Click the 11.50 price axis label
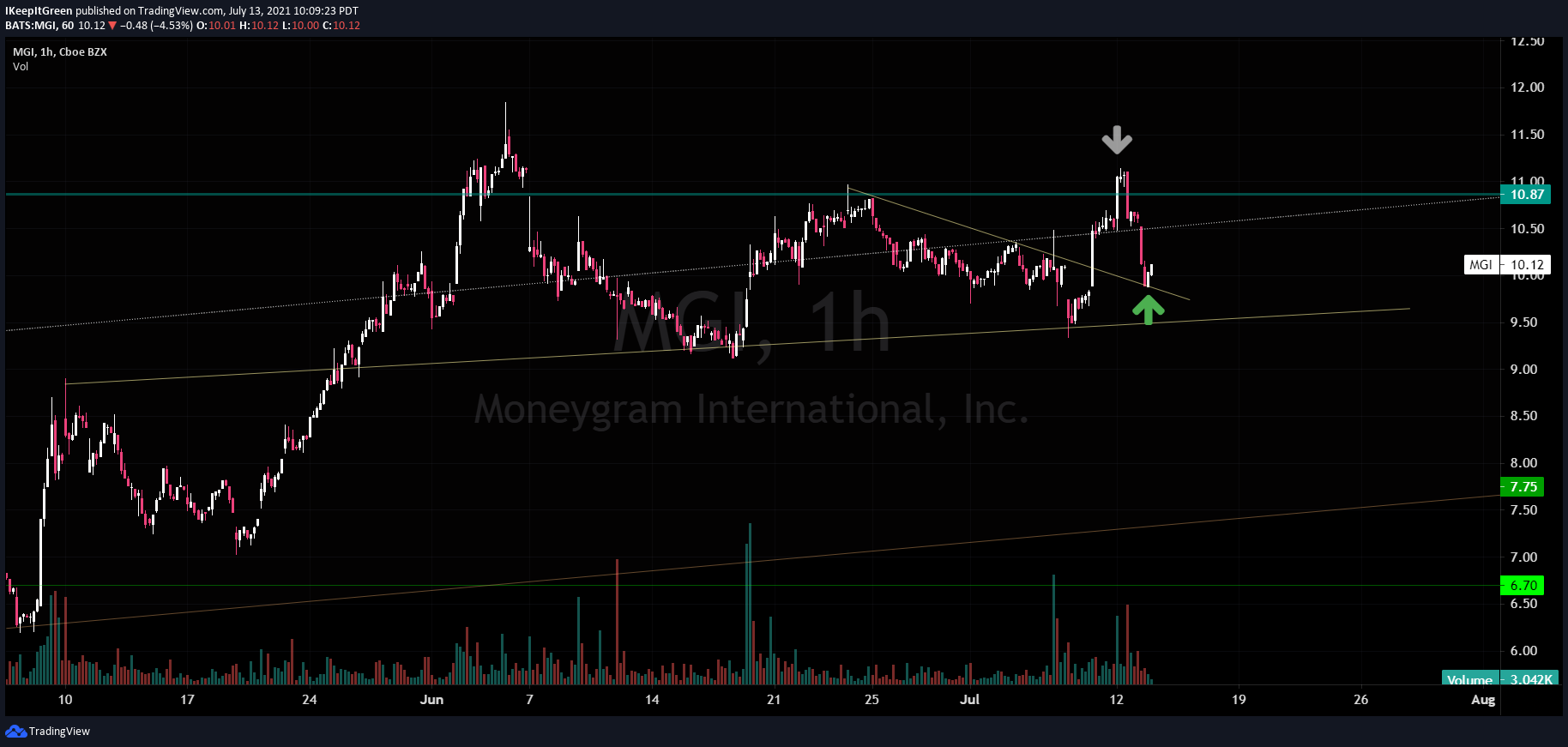1568x747 pixels. tap(1527, 135)
